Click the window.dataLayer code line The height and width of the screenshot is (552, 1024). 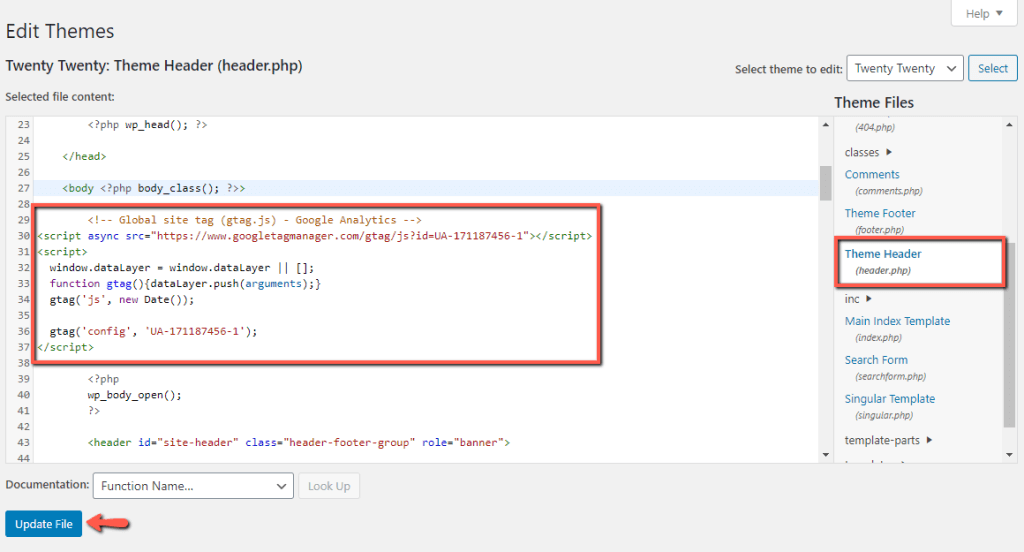point(182,268)
